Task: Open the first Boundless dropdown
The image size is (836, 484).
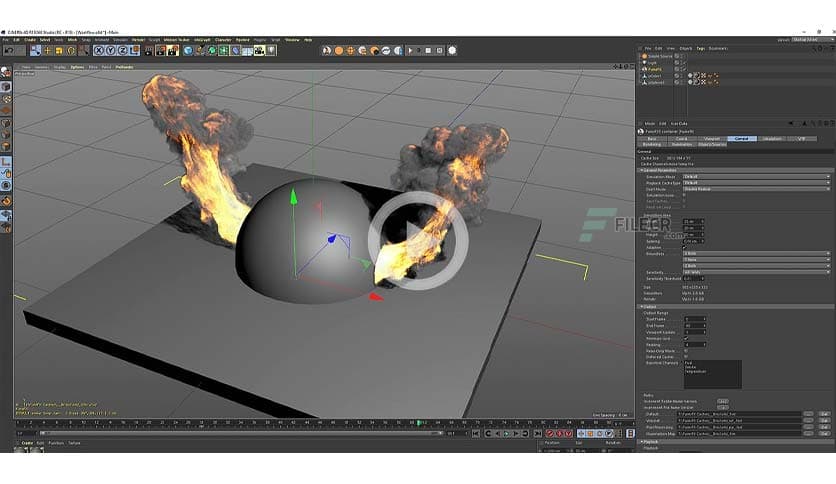Action: point(757,253)
